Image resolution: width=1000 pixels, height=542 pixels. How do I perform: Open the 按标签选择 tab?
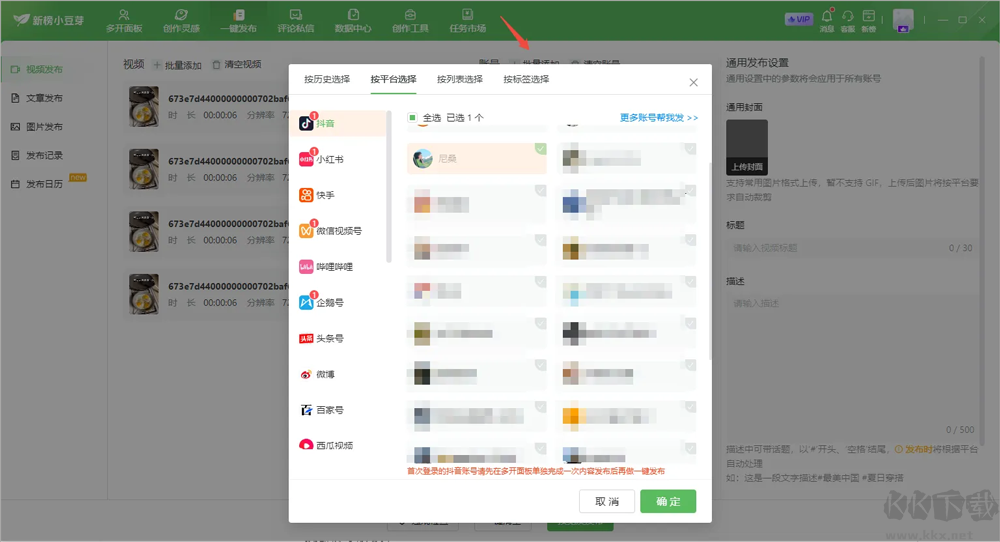(526, 79)
